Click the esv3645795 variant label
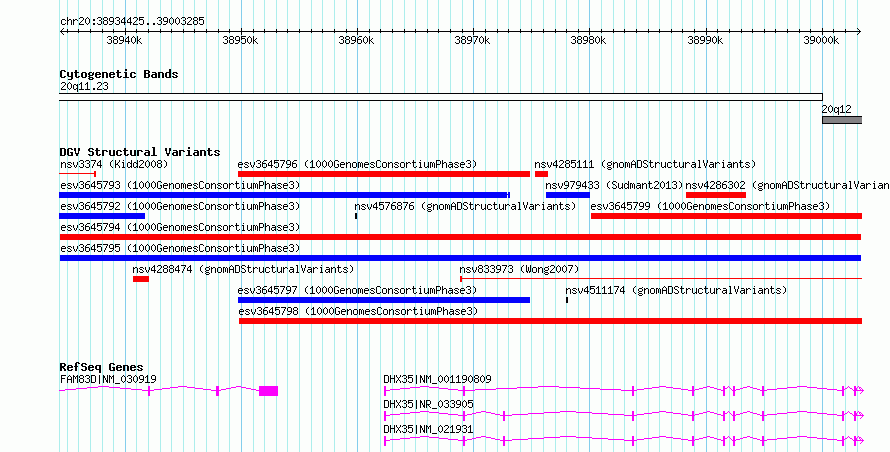This screenshot has width=890, height=452. tap(180, 249)
